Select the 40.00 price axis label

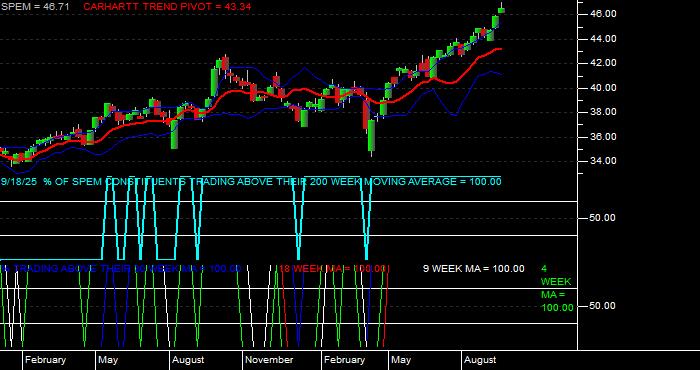click(603, 88)
